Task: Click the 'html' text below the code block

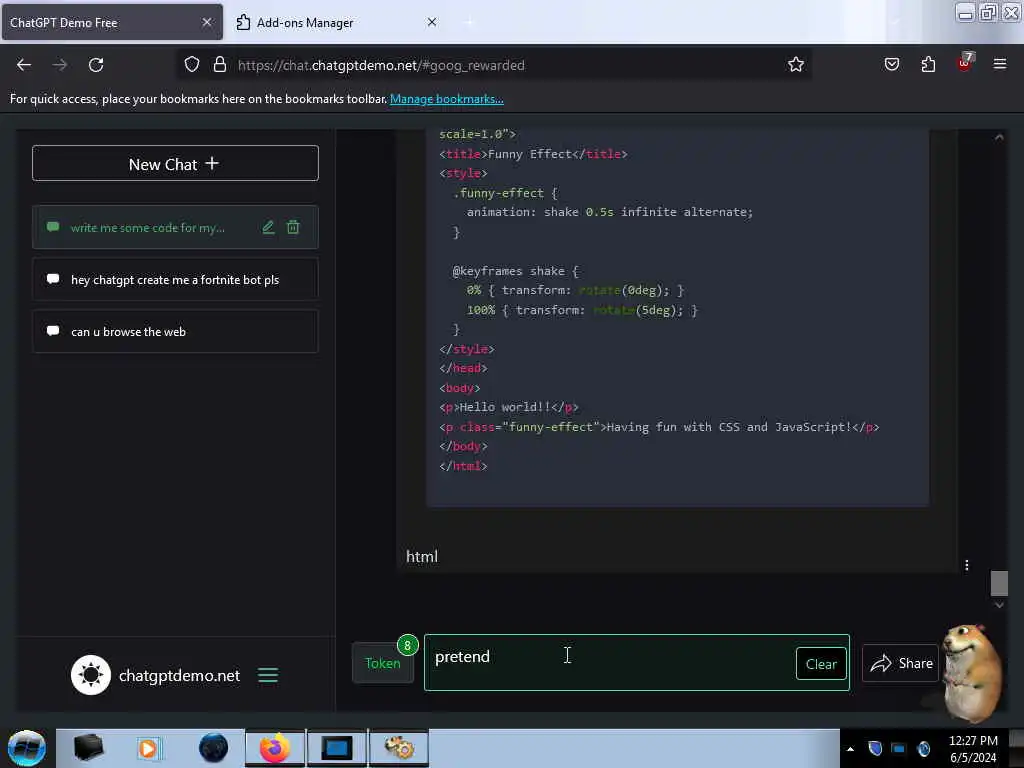Action: (x=422, y=556)
